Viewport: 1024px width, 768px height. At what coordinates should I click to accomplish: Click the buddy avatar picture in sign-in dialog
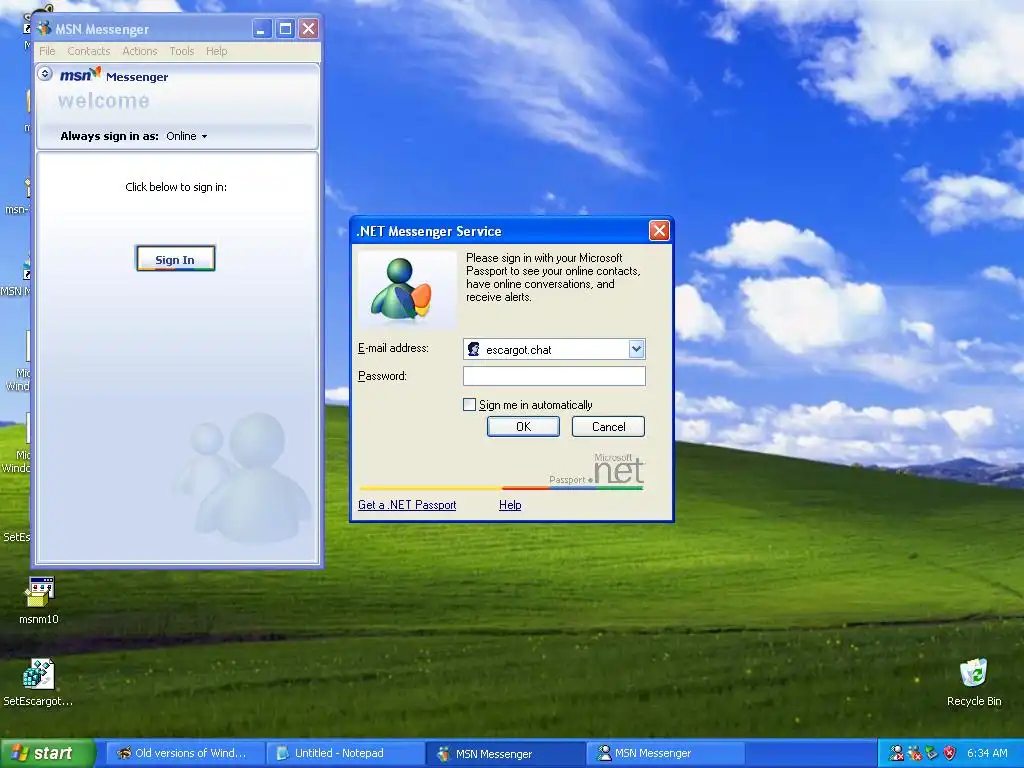click(x=407, y=289)
